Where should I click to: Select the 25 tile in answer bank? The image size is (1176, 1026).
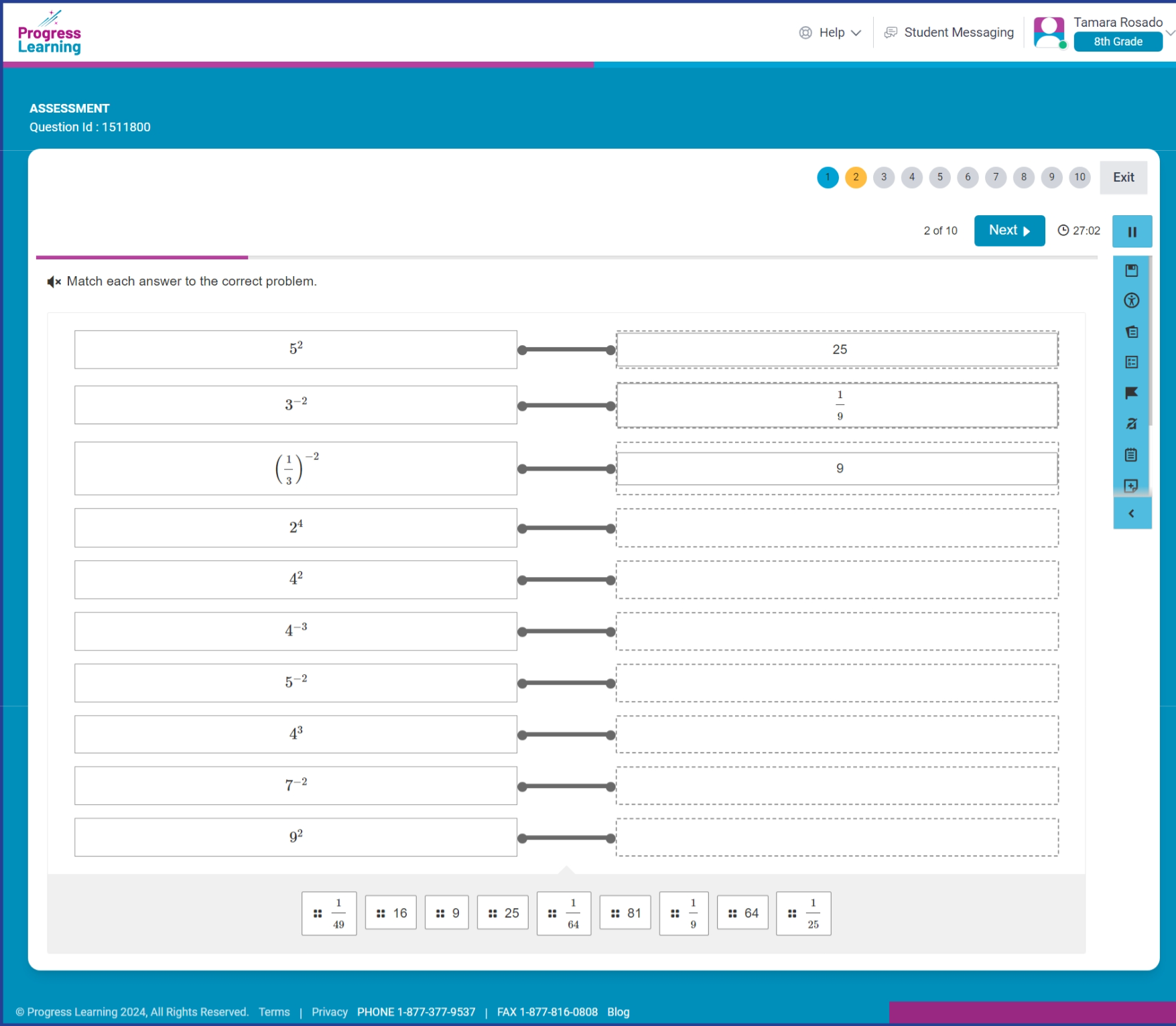pos(503,913)
